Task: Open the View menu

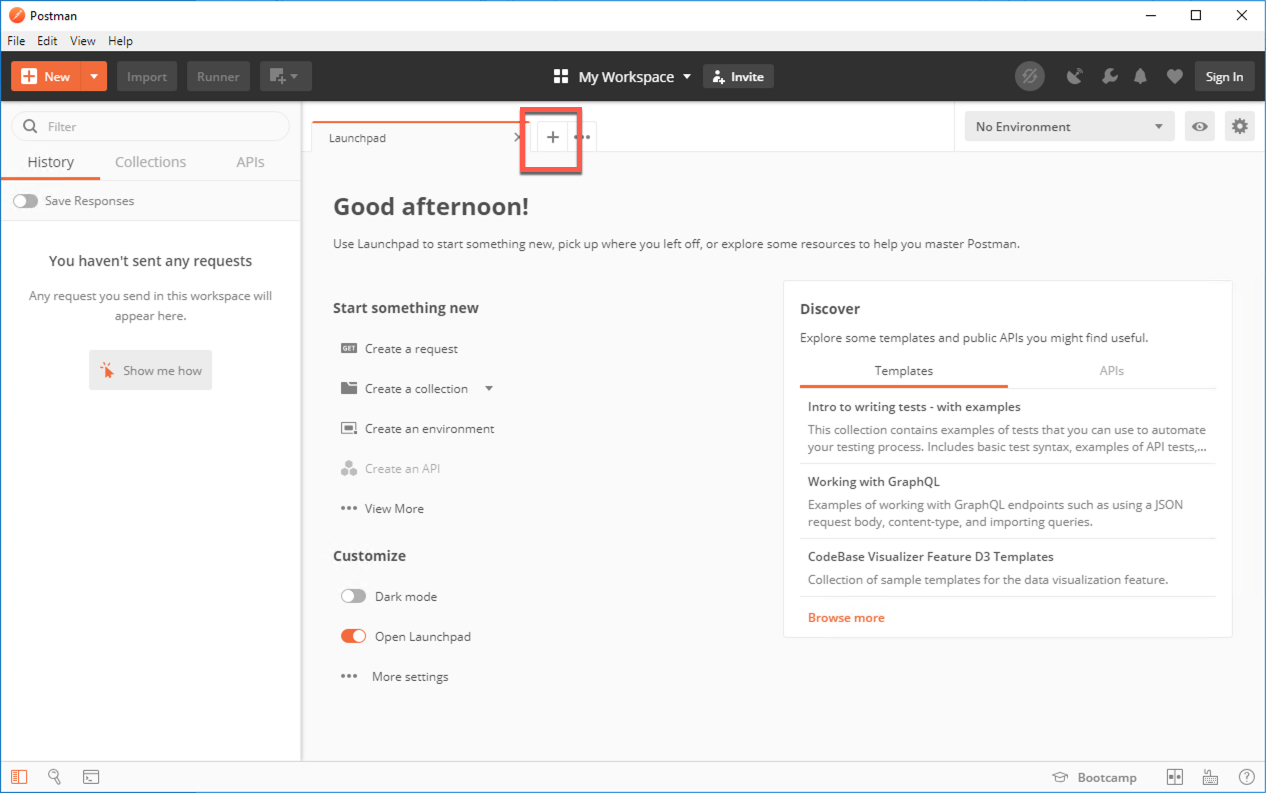Action: [83, 41]
